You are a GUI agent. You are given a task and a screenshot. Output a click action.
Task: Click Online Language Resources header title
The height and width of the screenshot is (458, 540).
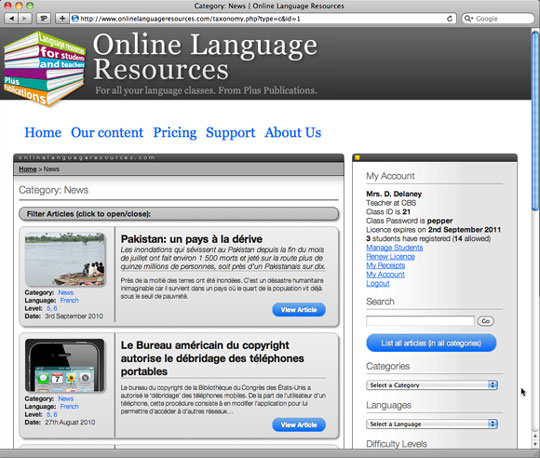(x=205, y=57)
